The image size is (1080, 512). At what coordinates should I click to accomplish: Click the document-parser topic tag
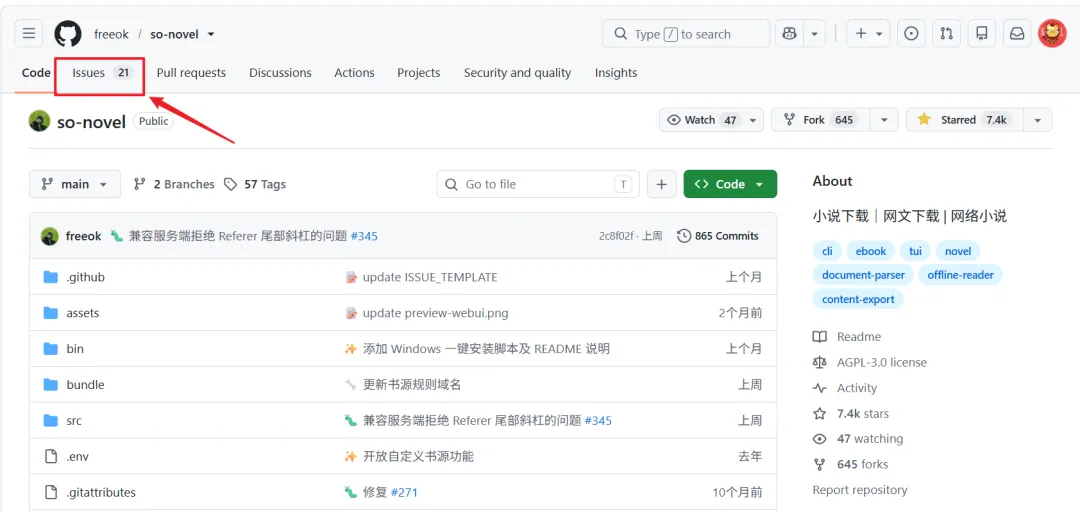point(864,275)
